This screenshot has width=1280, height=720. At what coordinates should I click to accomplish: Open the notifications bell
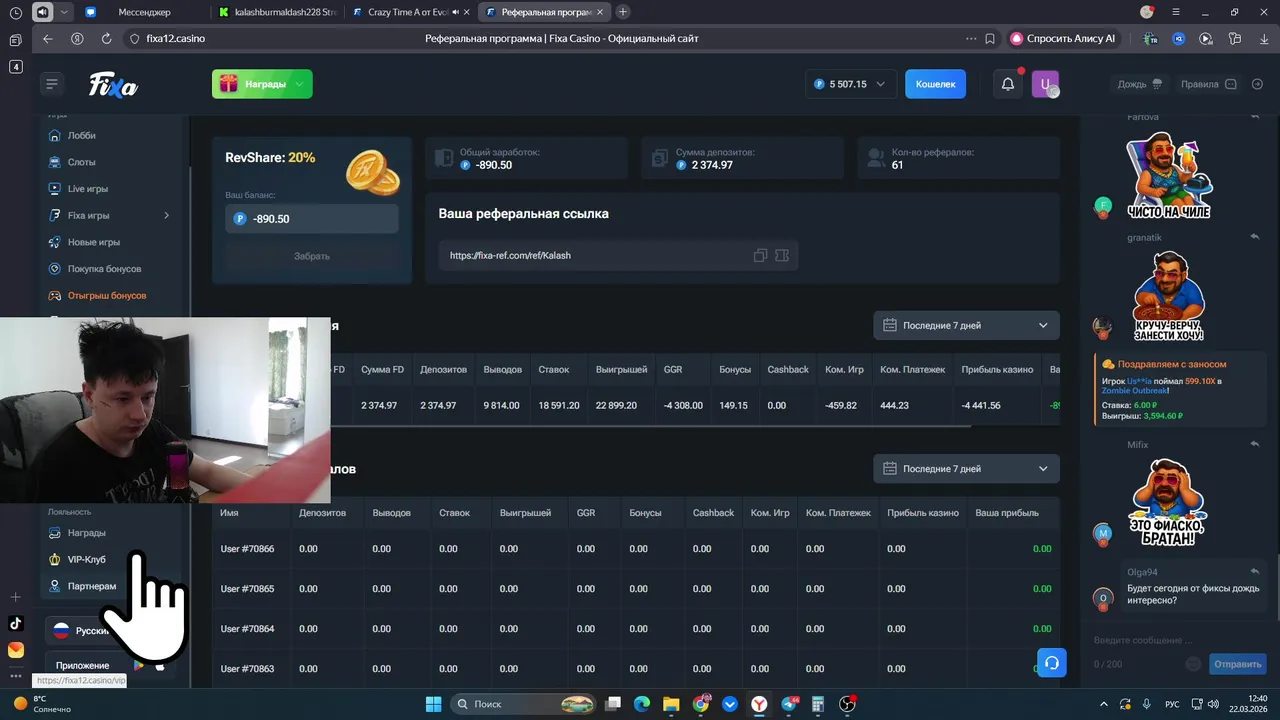point(1008,84)
